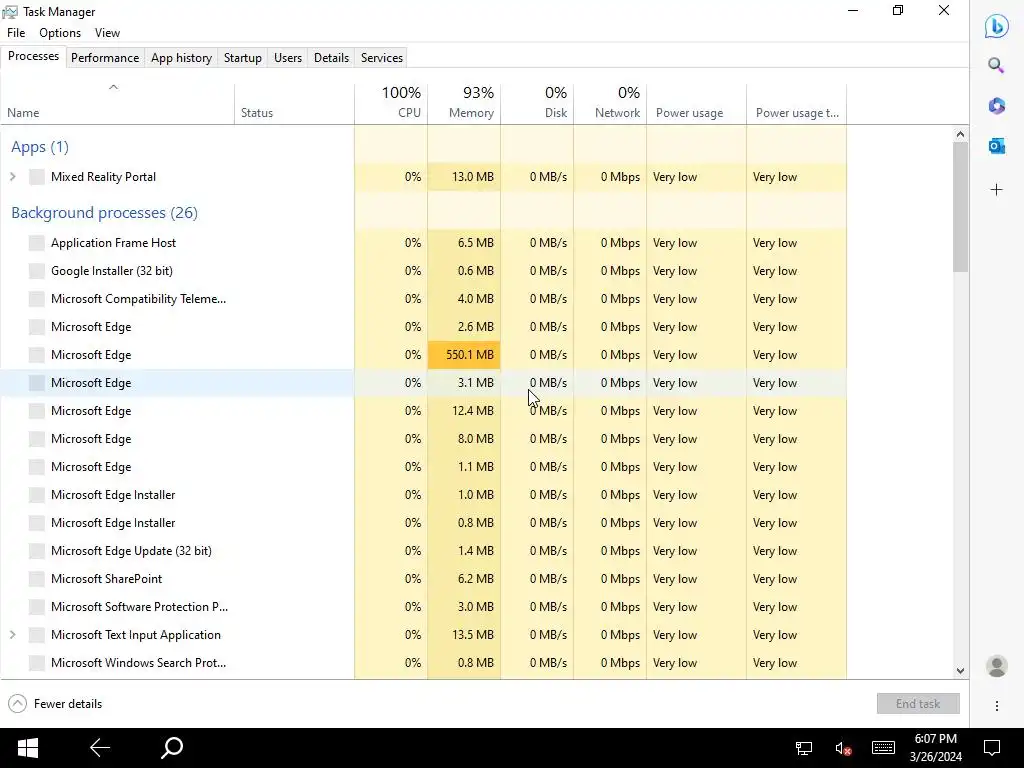Select the Microsoft Edge 2.6 MB row
This screenshot has height=768, width=1024.
click(423, 327)
